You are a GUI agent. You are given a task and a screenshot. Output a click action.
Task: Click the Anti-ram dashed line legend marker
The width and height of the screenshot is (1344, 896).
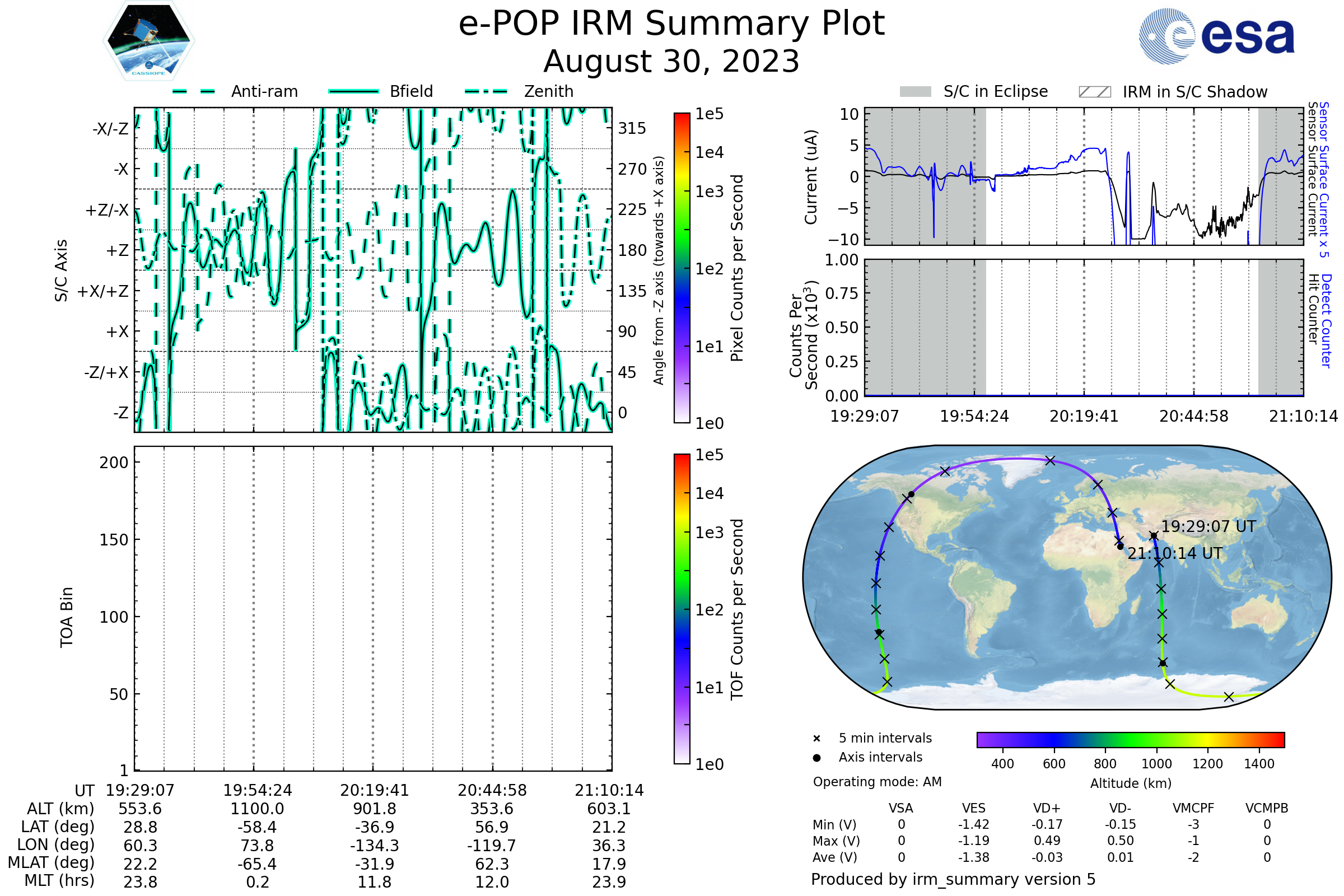[x=194, y=91]
